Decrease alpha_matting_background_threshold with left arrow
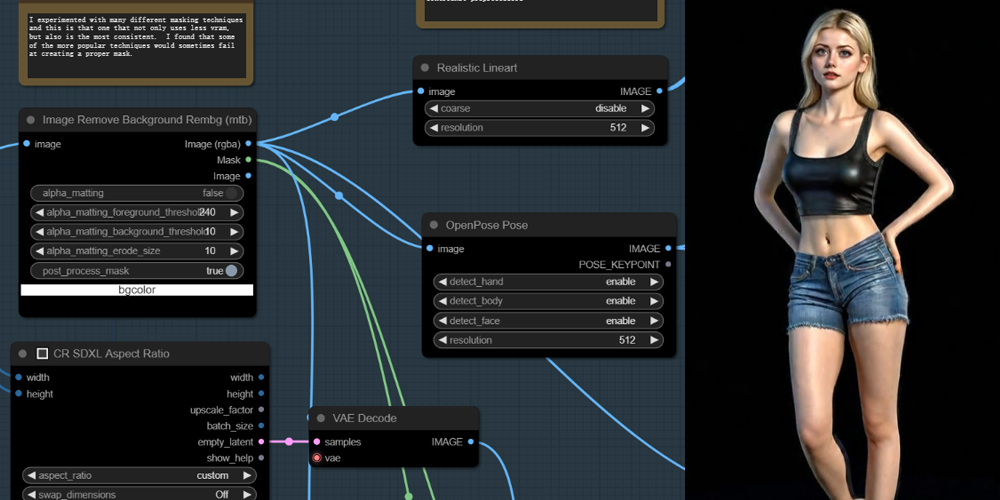This screenshot has height=500, width=1000. click(x=40, y=232)
